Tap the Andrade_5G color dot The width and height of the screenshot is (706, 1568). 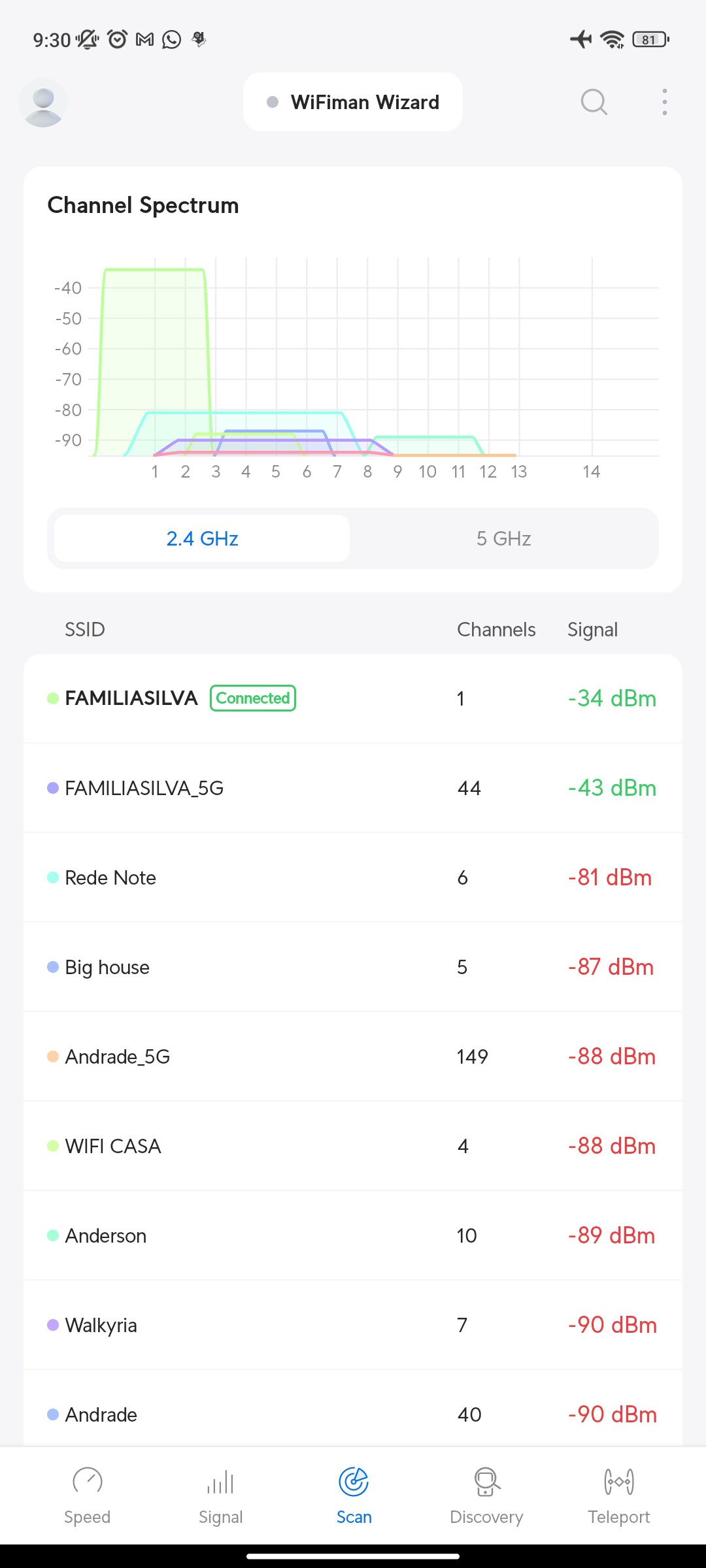pos(53,1056)
